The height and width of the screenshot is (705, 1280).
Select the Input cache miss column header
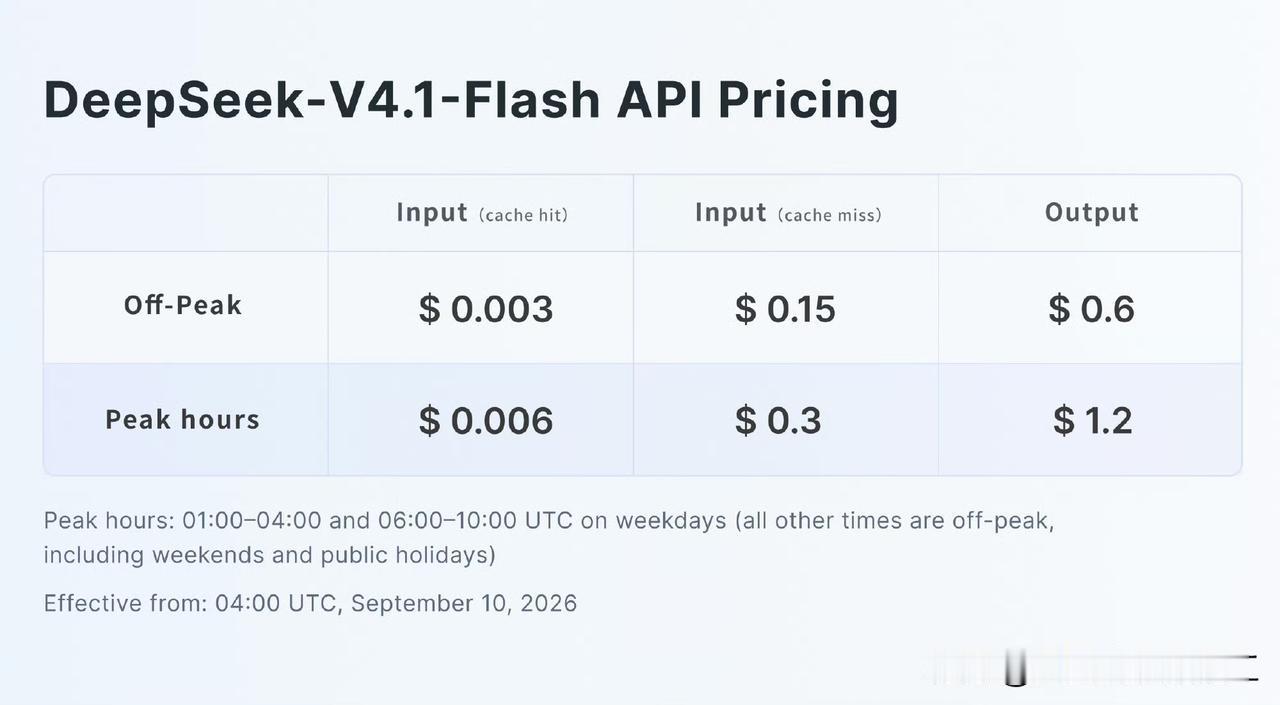click(x=788, y=213)
